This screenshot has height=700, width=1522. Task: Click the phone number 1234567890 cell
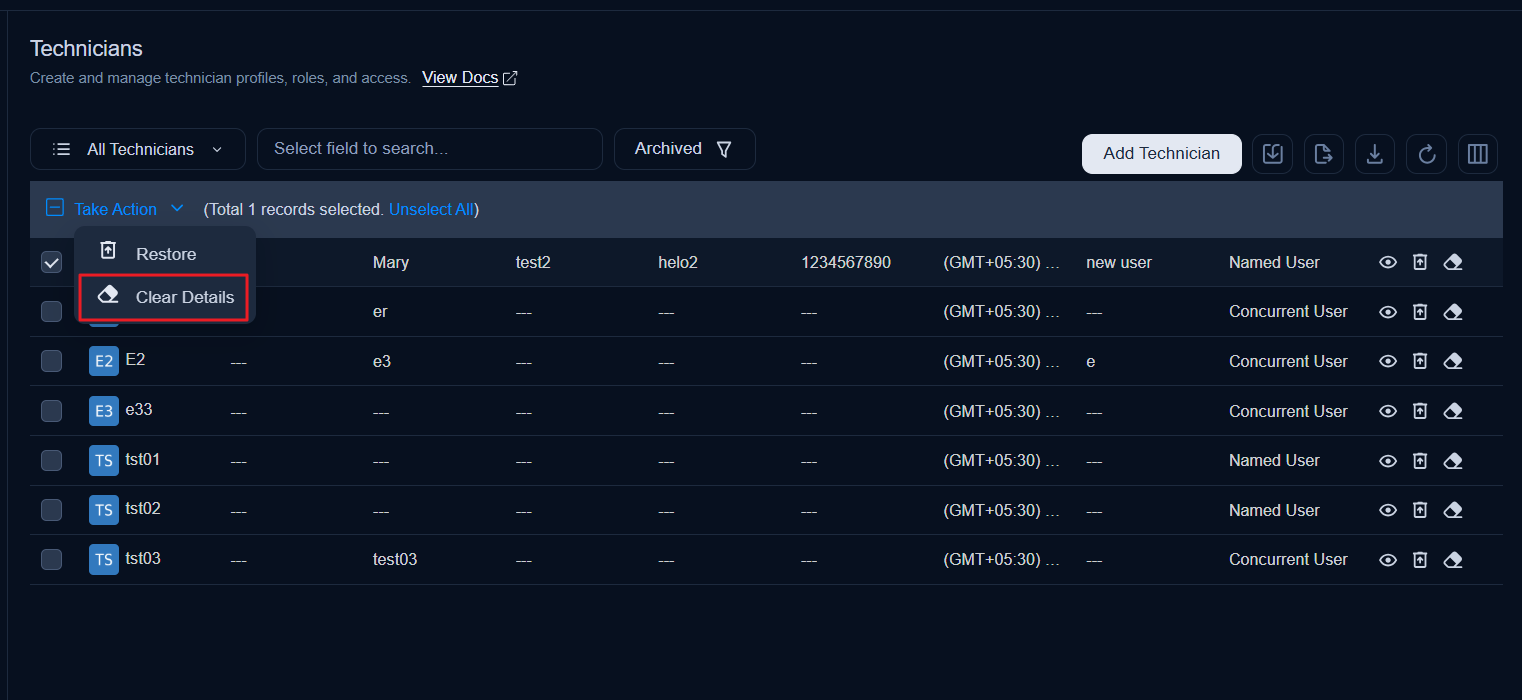click(846, 262)
